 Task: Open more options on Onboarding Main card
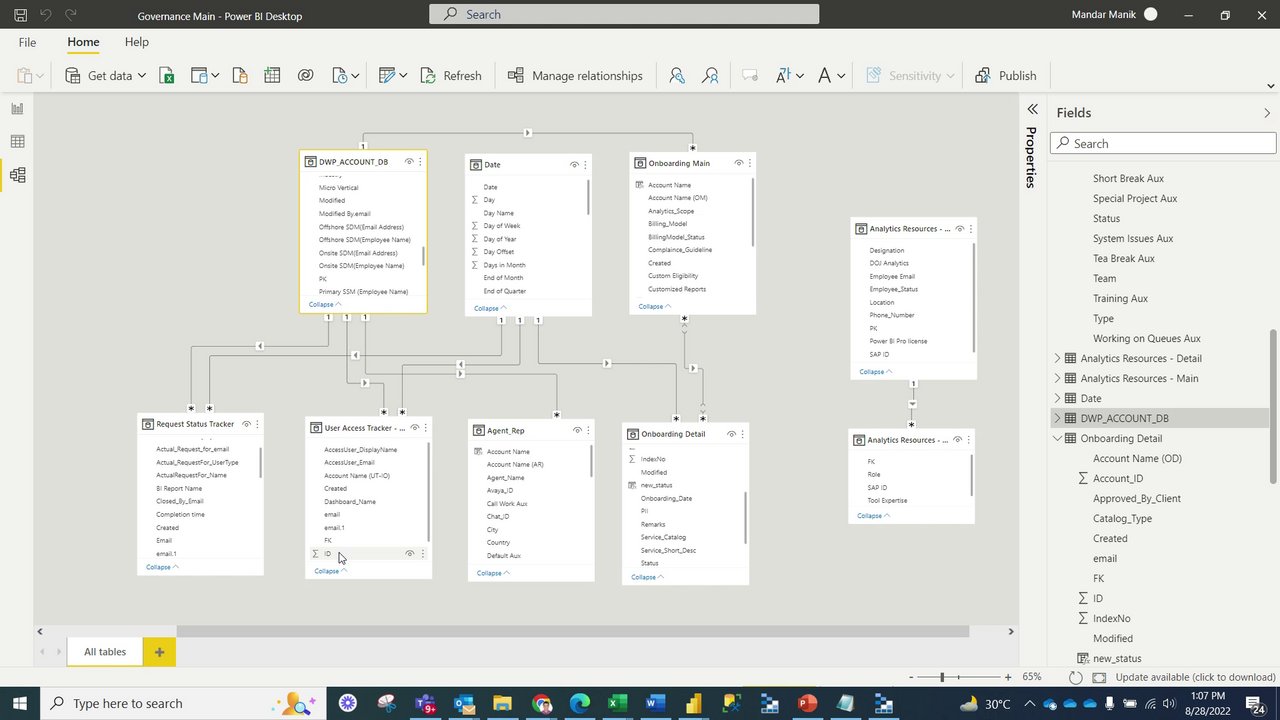click(750, 163)
